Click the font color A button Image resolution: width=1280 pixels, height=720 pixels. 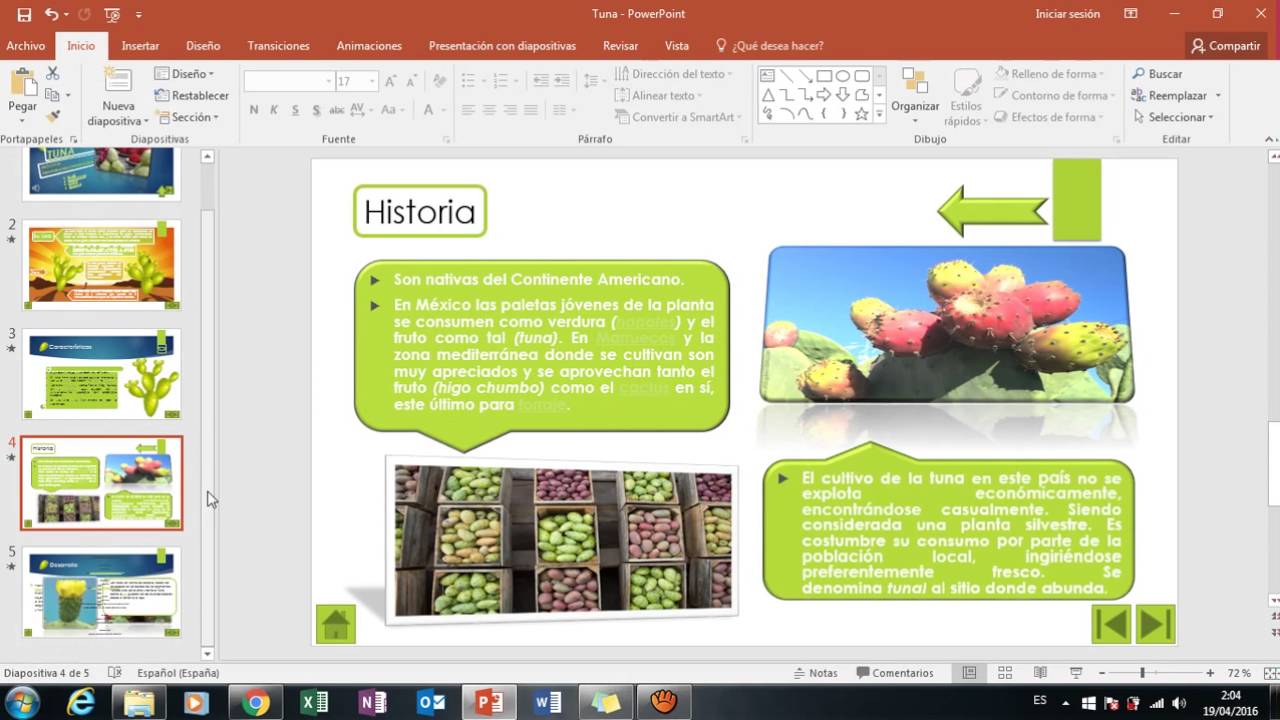point(428,110)
